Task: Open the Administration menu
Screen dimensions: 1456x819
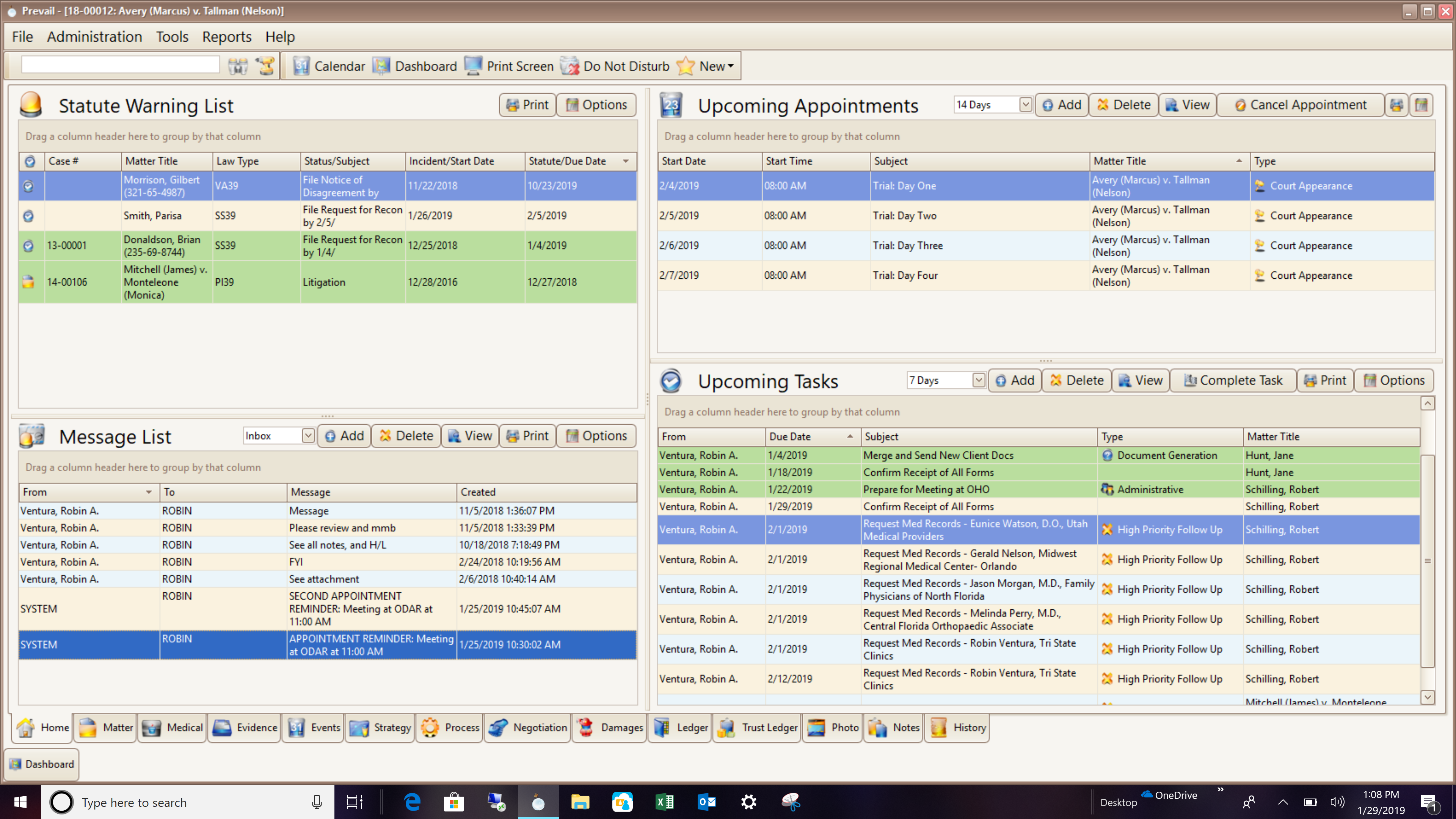Action: 94,36
